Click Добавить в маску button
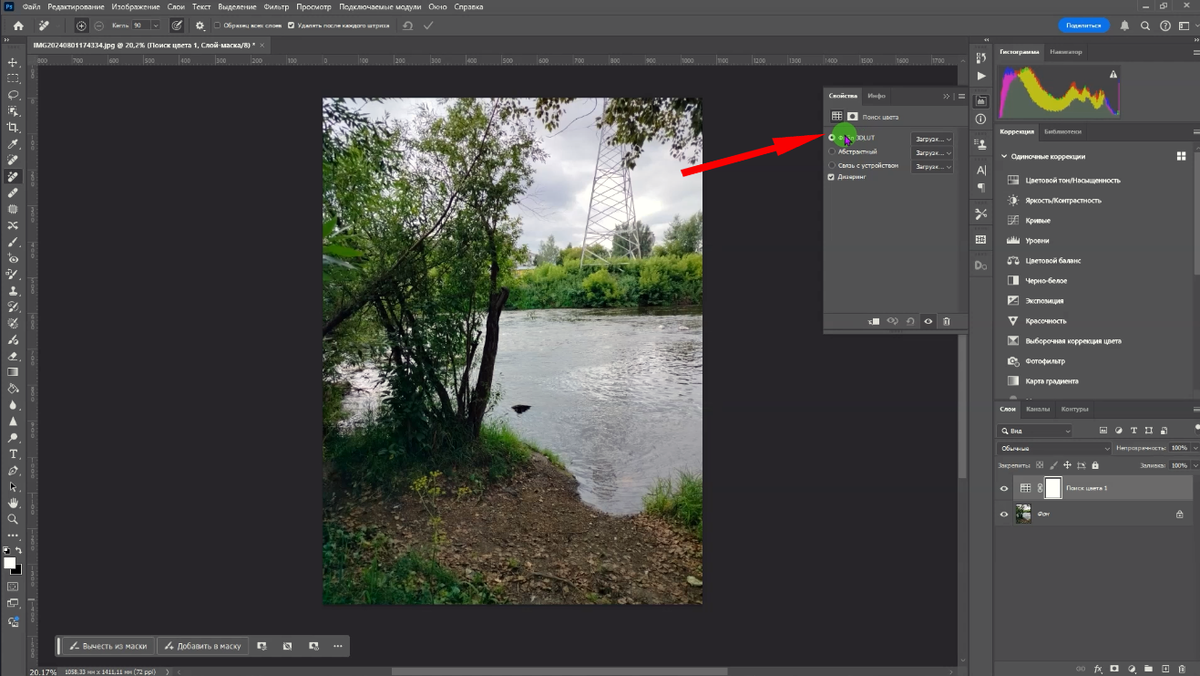 coord(202,646)
